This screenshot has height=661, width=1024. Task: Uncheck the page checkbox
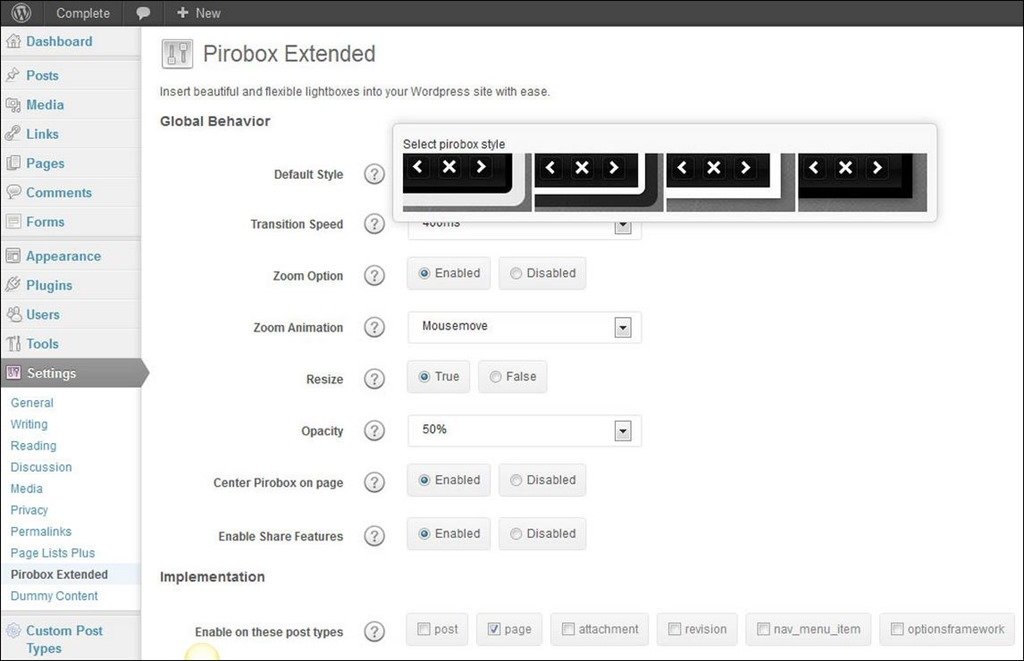click(x=494, y=629)
